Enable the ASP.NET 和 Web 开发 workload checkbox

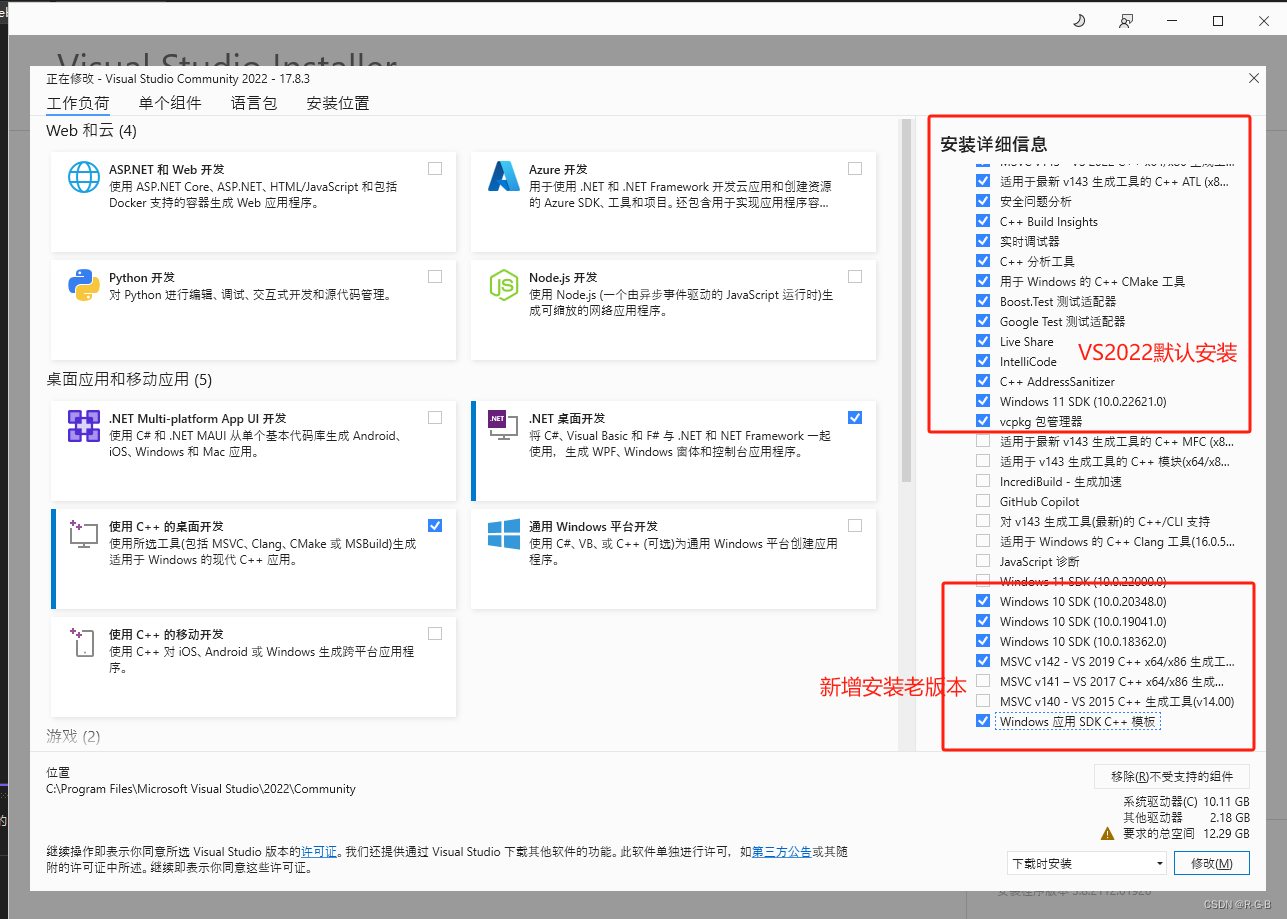click(435, 168)
